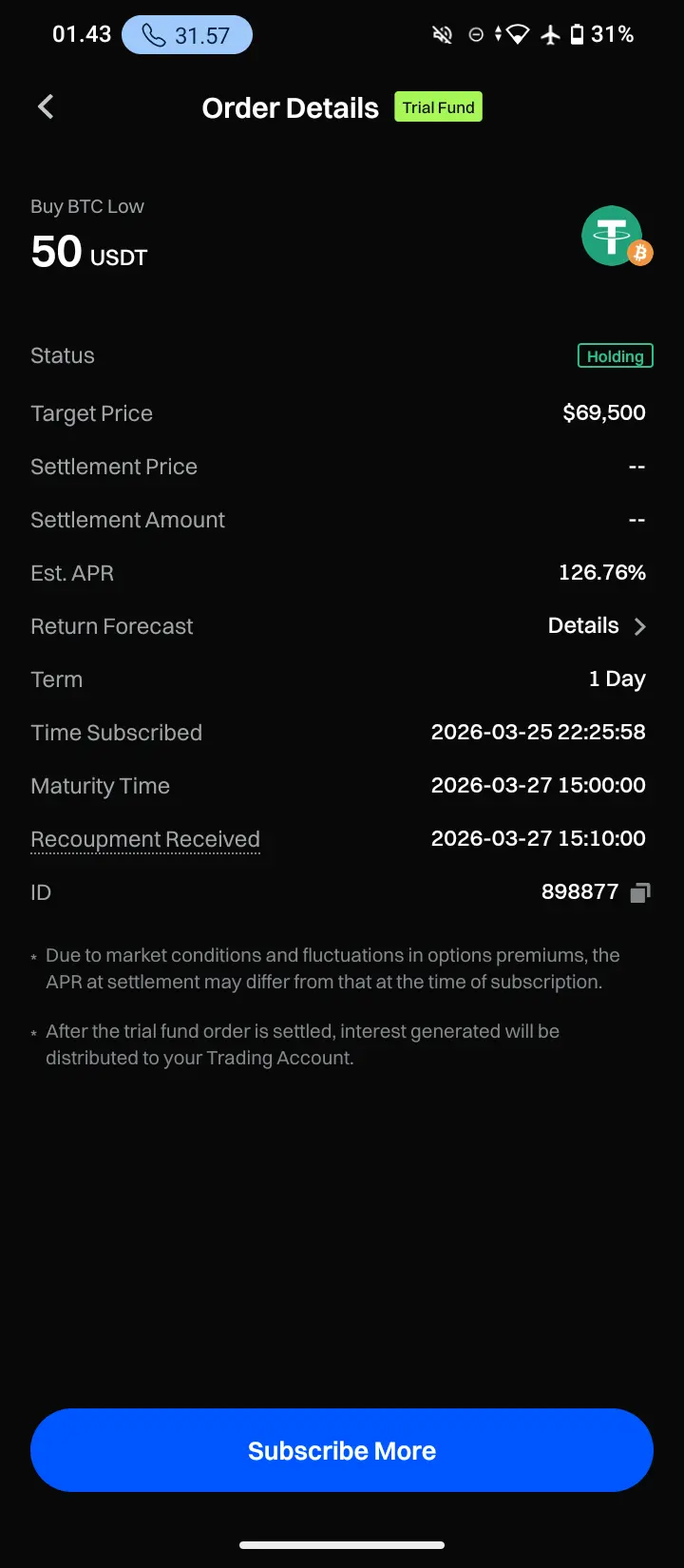Tap the Trial Fund badge
Screen dimensions: 684x1568
438,107
